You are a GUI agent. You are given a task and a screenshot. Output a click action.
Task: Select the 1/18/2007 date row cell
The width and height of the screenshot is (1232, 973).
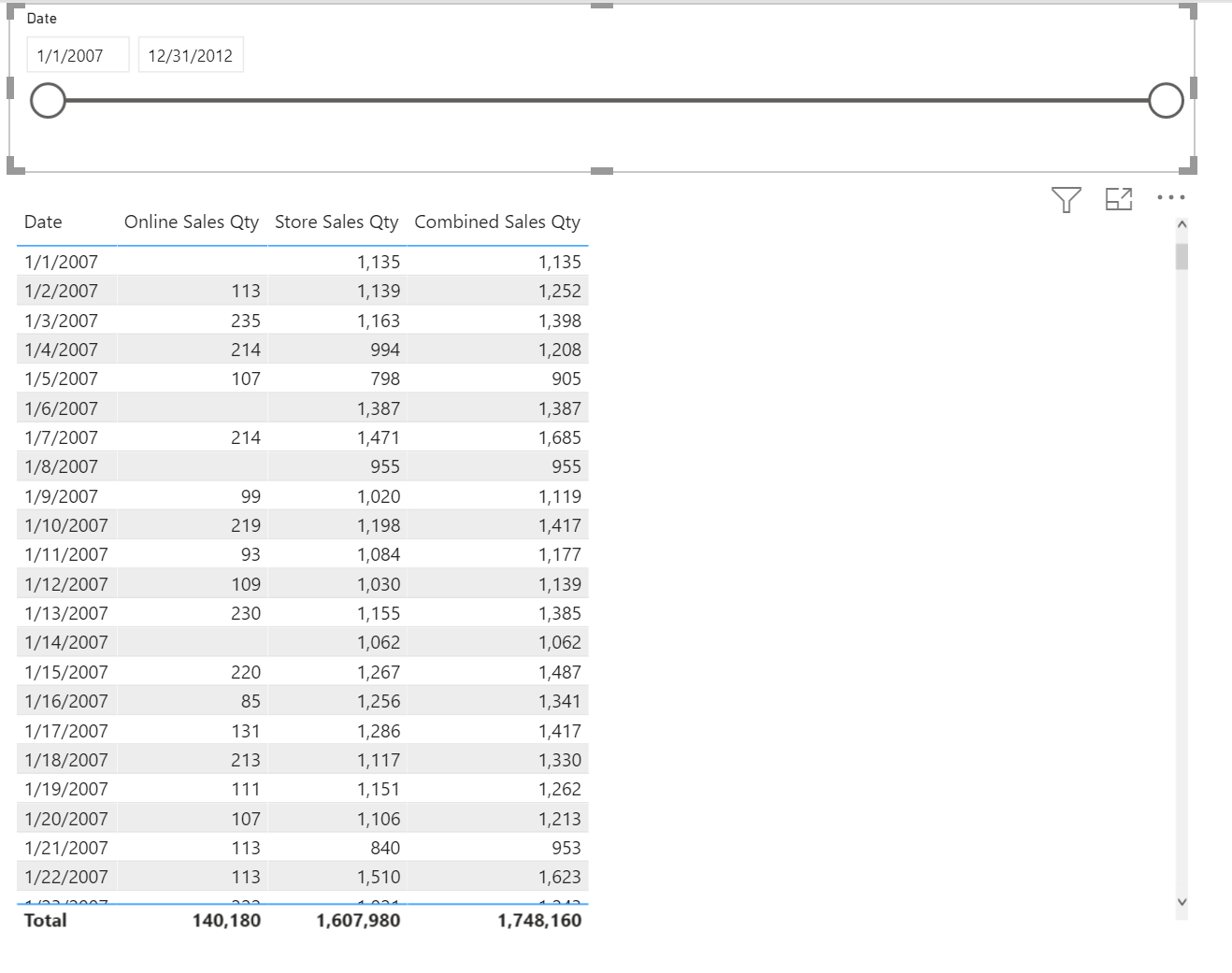[66, 760]
